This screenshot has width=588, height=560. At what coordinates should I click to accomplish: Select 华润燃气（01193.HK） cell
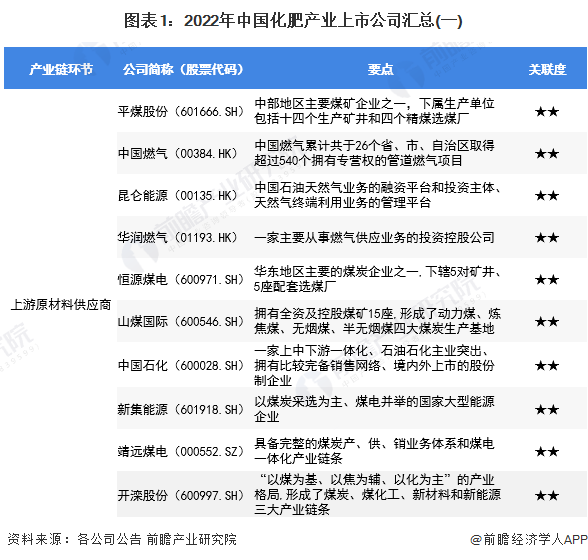(178, 237)
